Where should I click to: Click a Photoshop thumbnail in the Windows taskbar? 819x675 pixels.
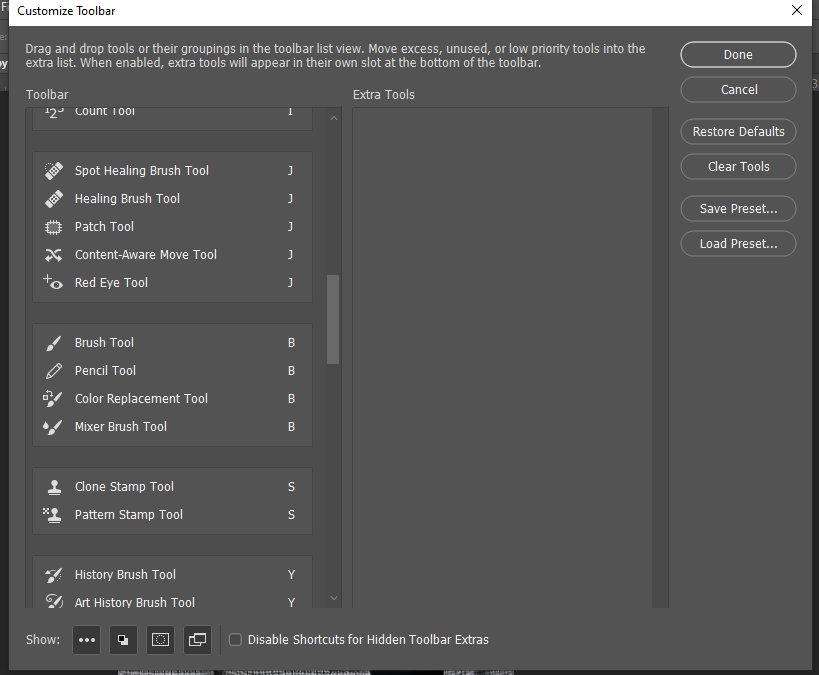[165, 670]
